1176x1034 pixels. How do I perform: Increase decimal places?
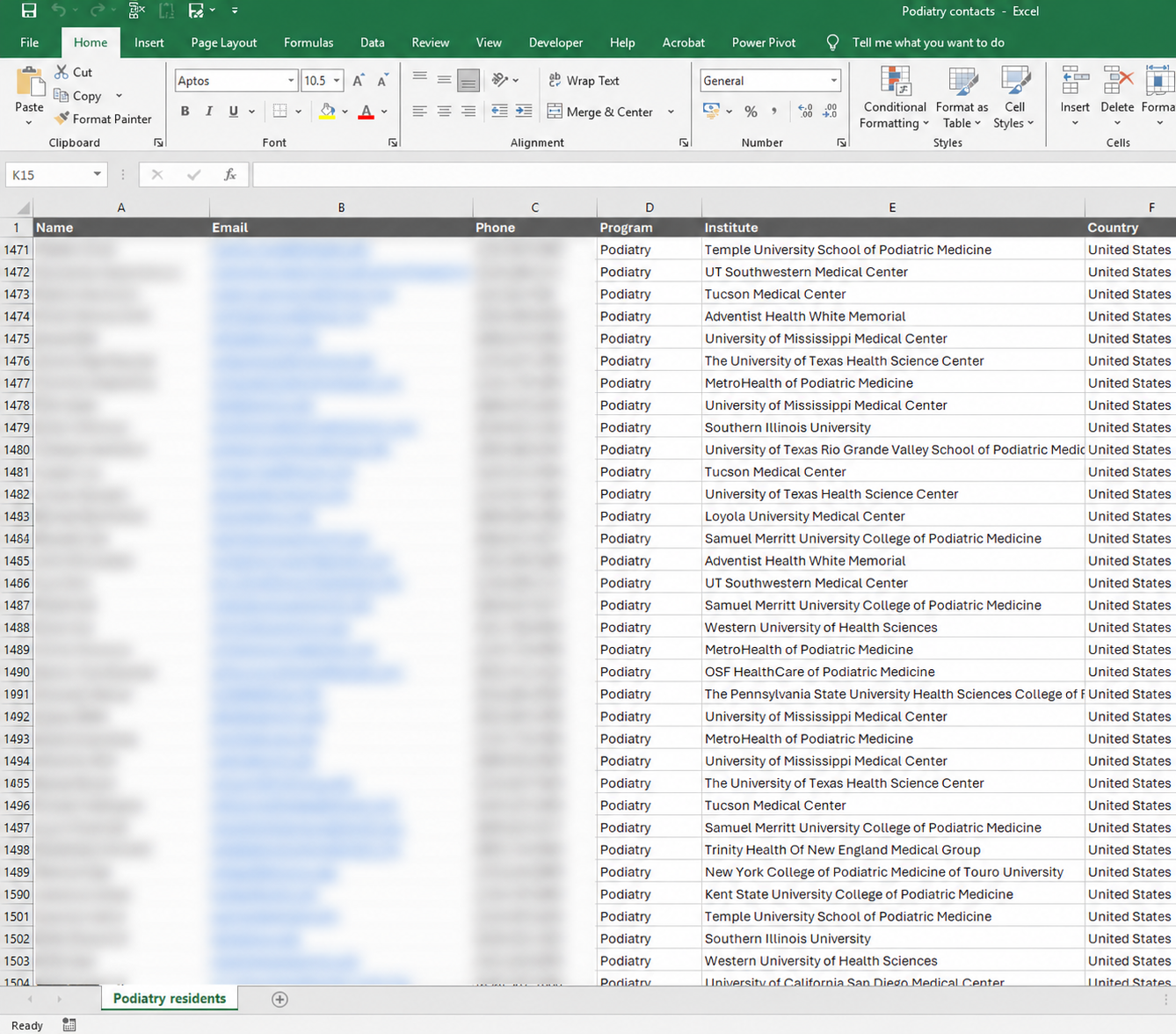click(805, 112)
